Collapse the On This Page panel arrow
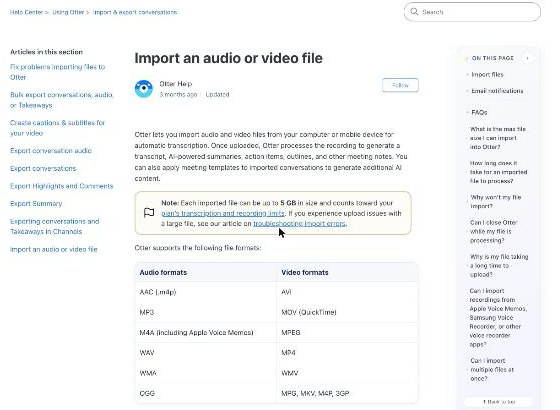 point(528,58)
